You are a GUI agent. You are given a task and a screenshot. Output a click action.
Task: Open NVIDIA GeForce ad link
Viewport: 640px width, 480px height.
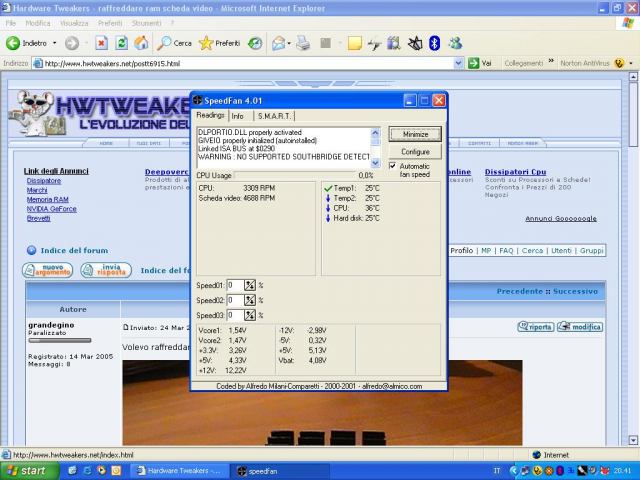(51, 209)
